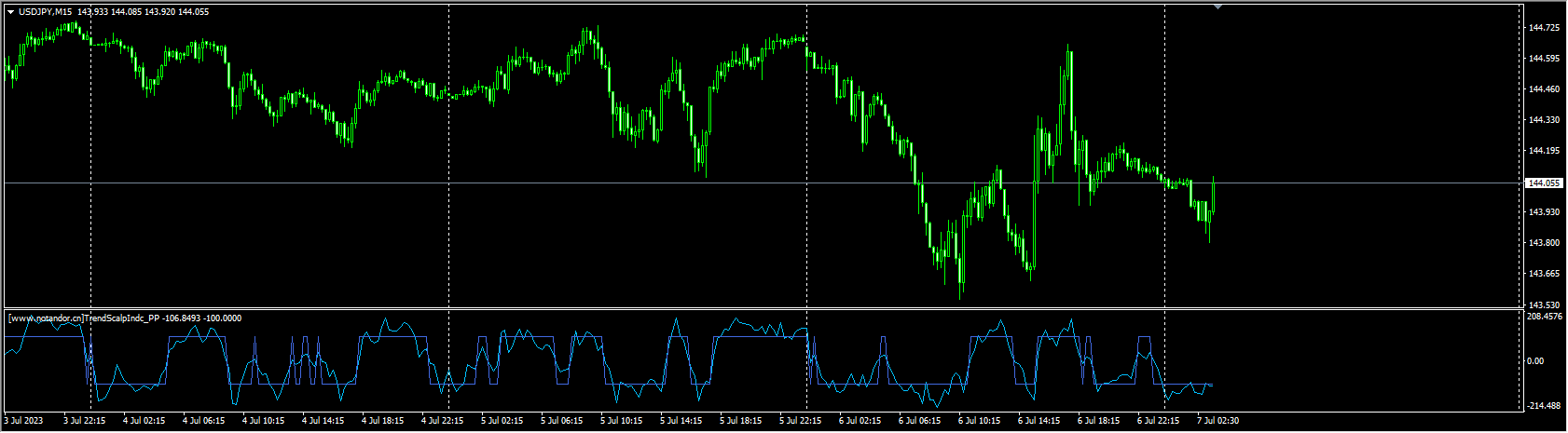This screenshot has height=433, width=1568.
Task: Click the 144.725 price scale label
Action: pos(1544,28)
